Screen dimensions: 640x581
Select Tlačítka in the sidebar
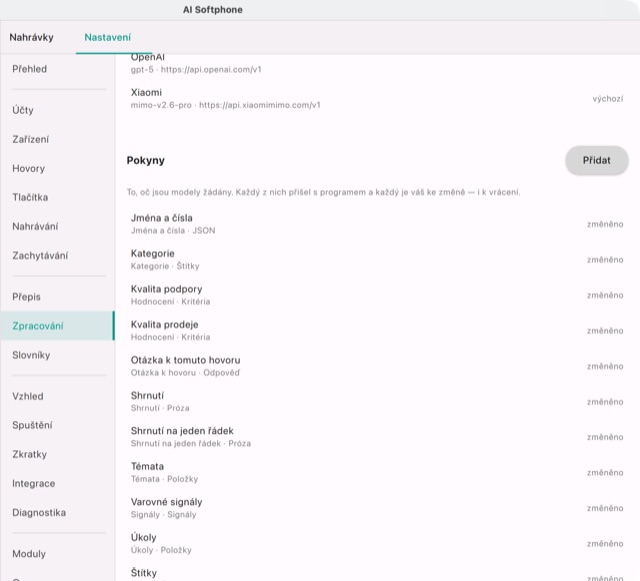click(x=57, y=197)
